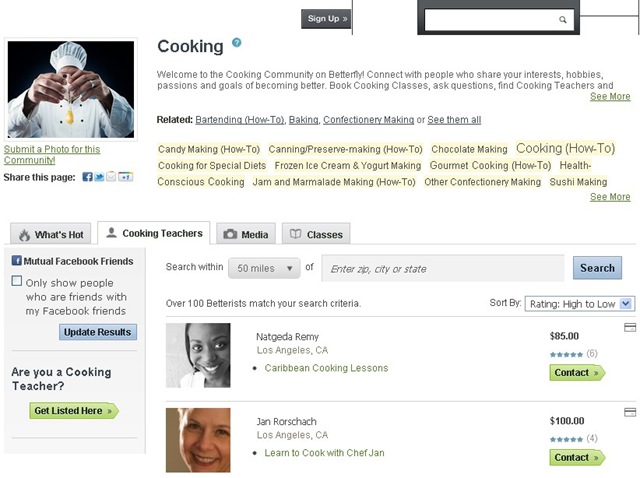This screenshot has height=478, width=640.
Task: Click the Google plus share icon
Action: pyautogui.click(x=125, y=177)
